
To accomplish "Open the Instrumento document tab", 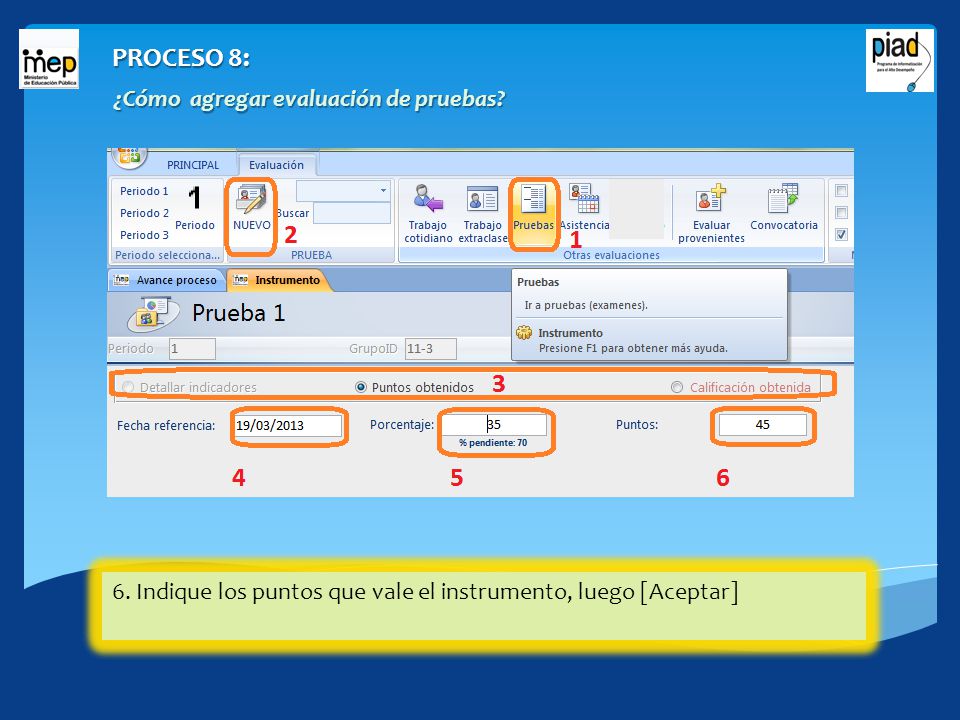I will 279,280.
